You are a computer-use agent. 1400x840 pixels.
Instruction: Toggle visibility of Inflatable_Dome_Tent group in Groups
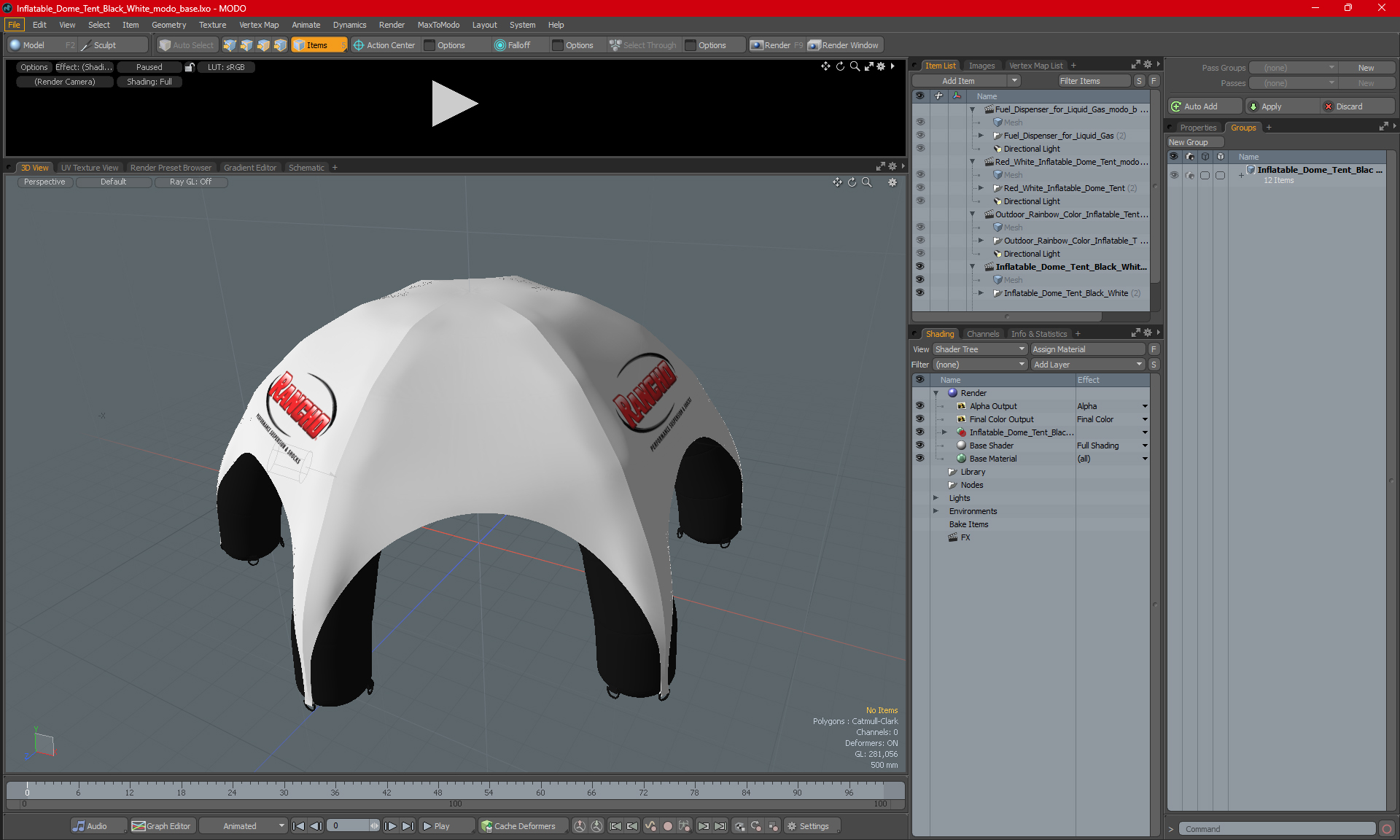(1174, 175)
